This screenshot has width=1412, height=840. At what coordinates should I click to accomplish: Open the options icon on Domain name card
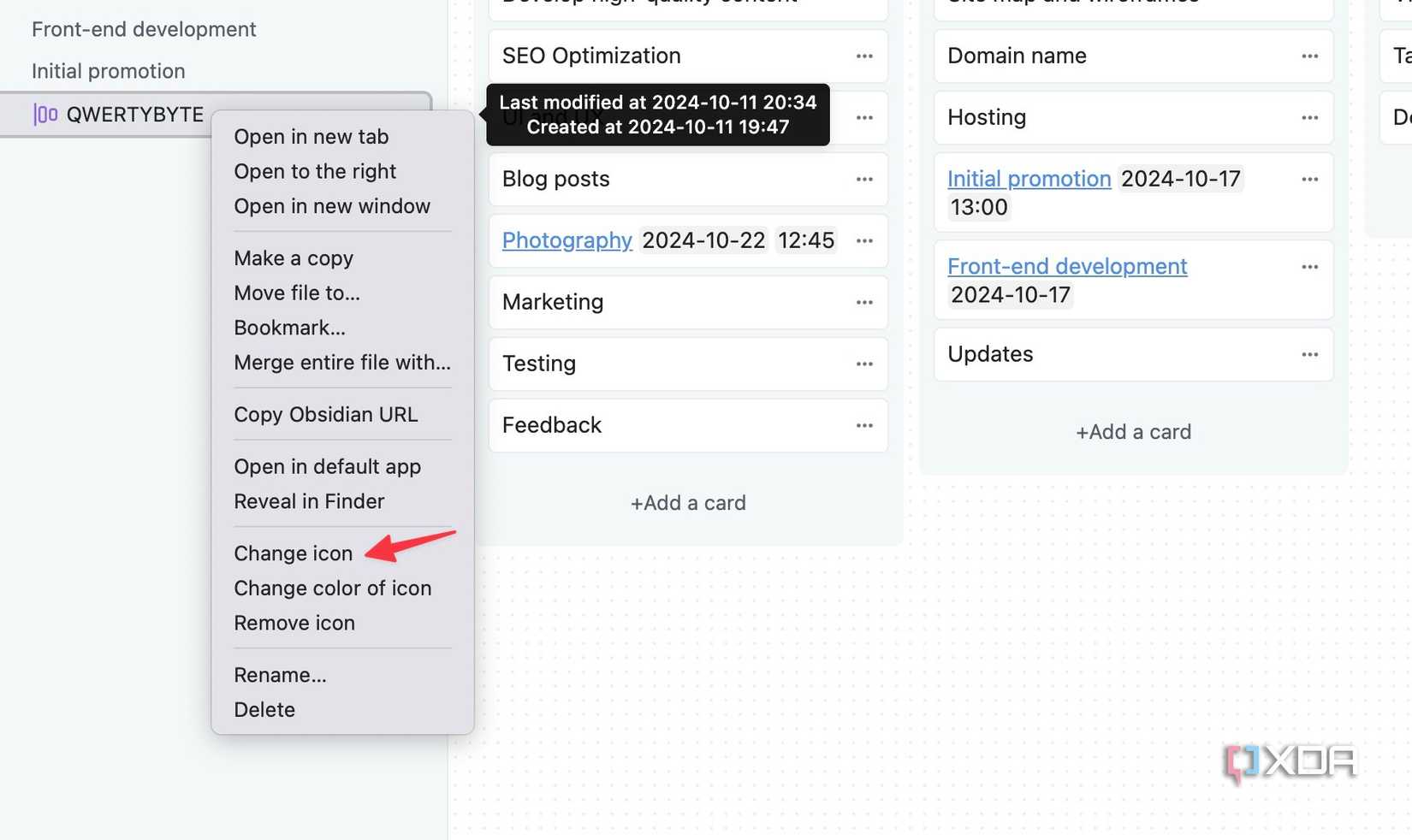coord(1309,56)
